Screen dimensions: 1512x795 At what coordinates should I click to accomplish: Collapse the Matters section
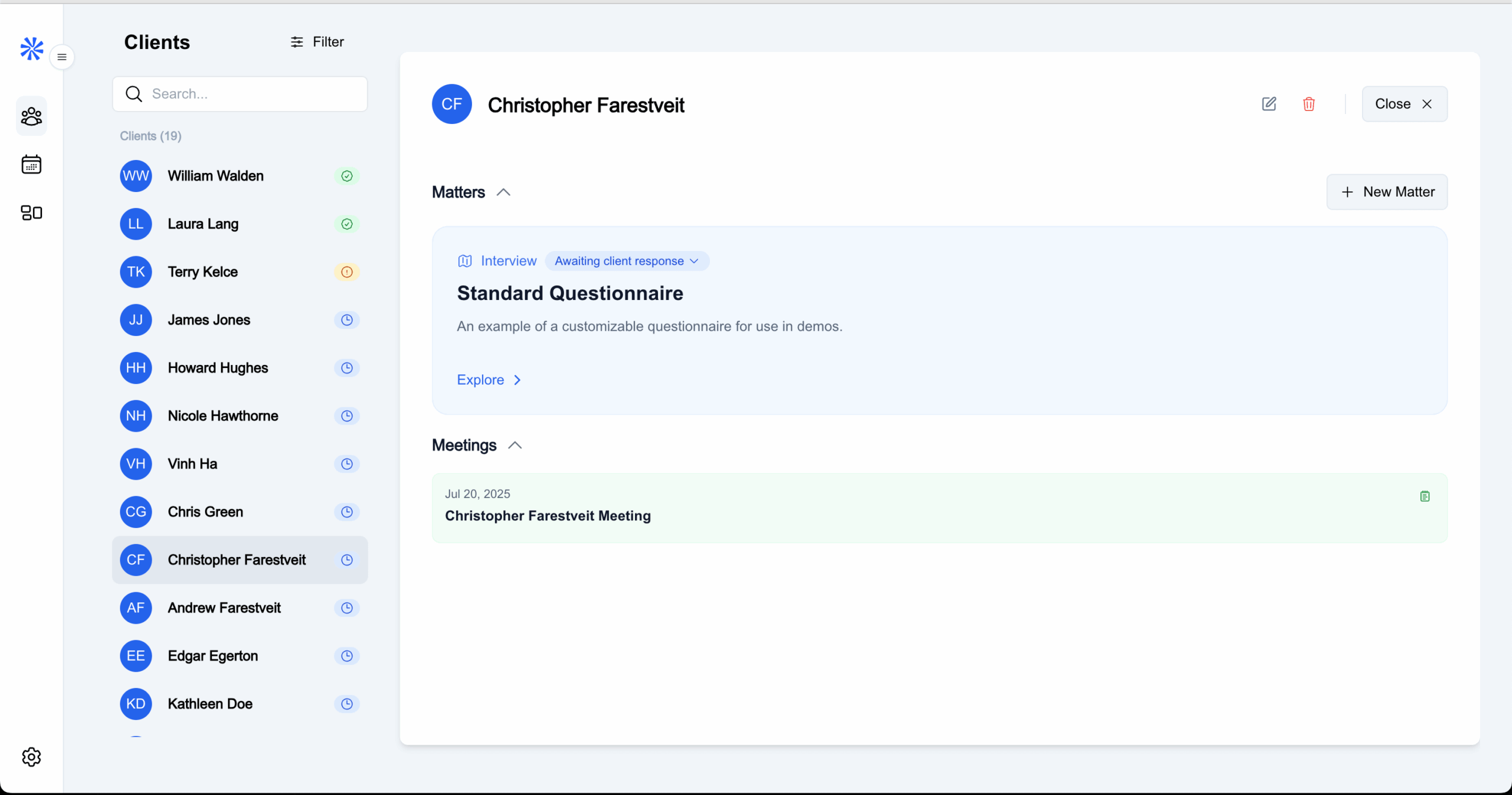click(x=503, y=193)
